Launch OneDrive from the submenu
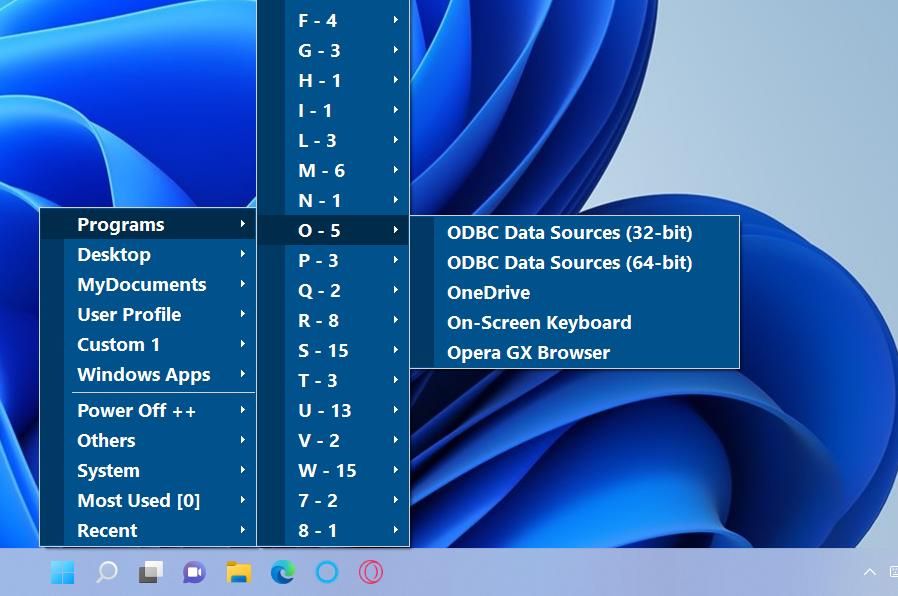The width and height of the screenshot is (898, 596). click(x=575, y=293)
